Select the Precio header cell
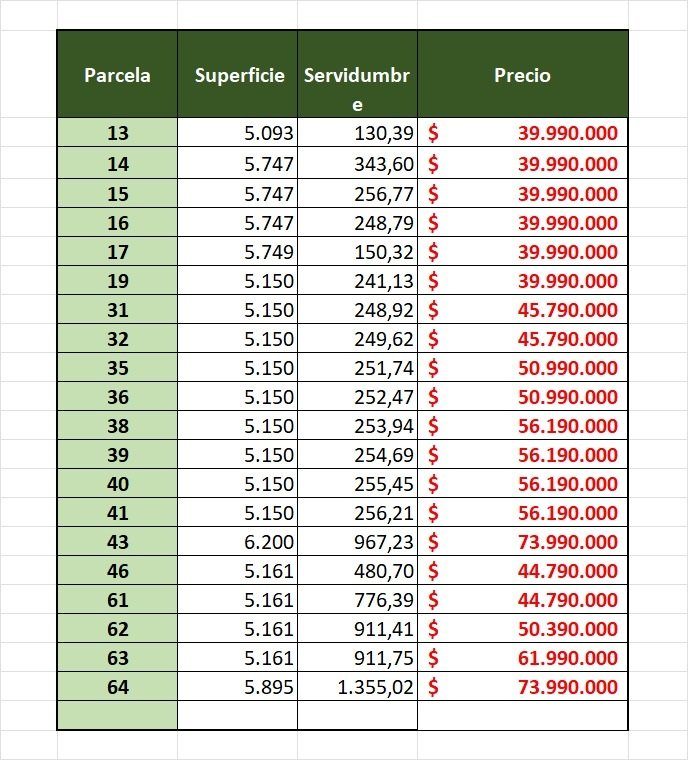 coord(523,74)
